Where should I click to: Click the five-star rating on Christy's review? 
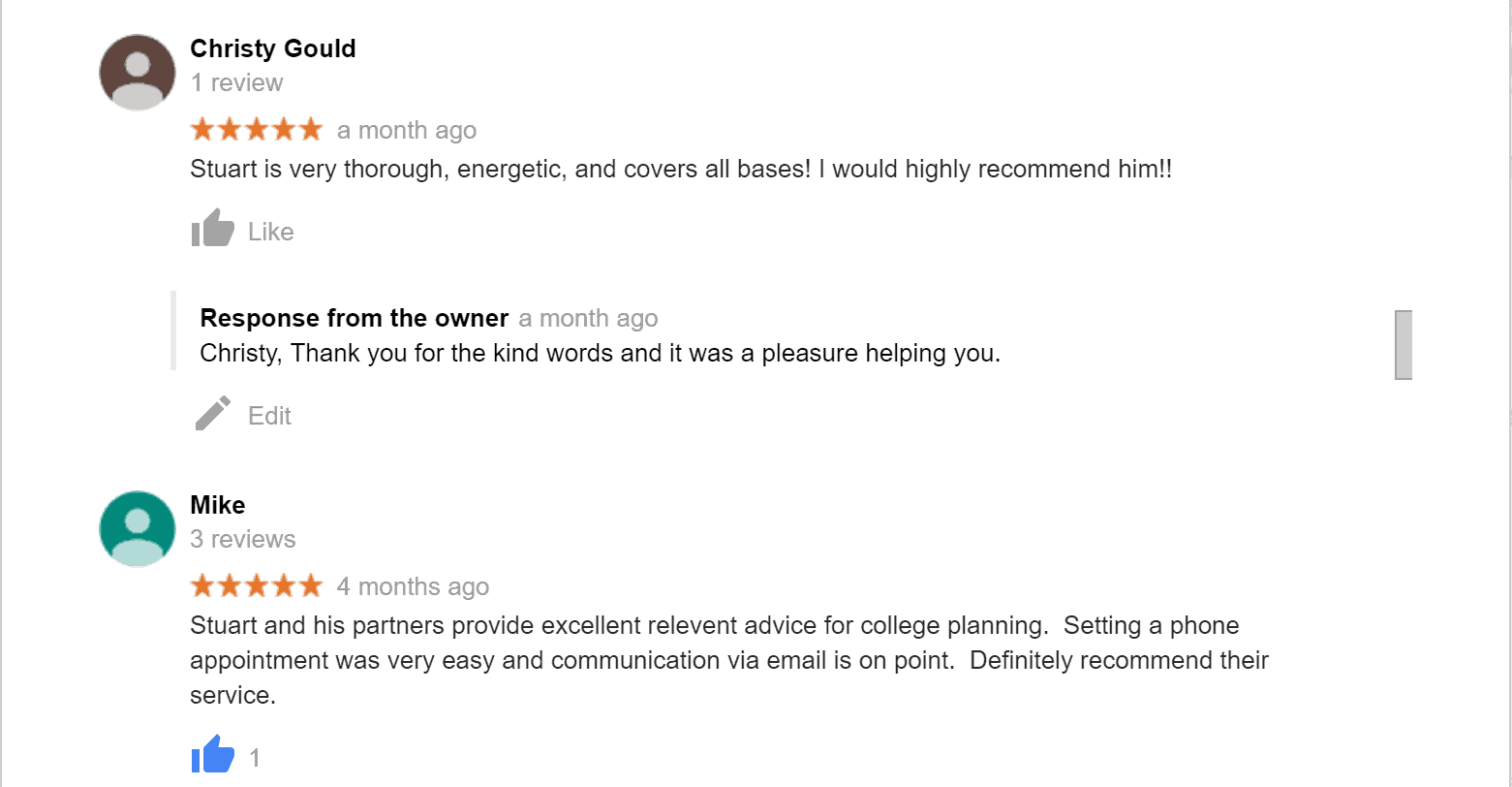point(257,129)
